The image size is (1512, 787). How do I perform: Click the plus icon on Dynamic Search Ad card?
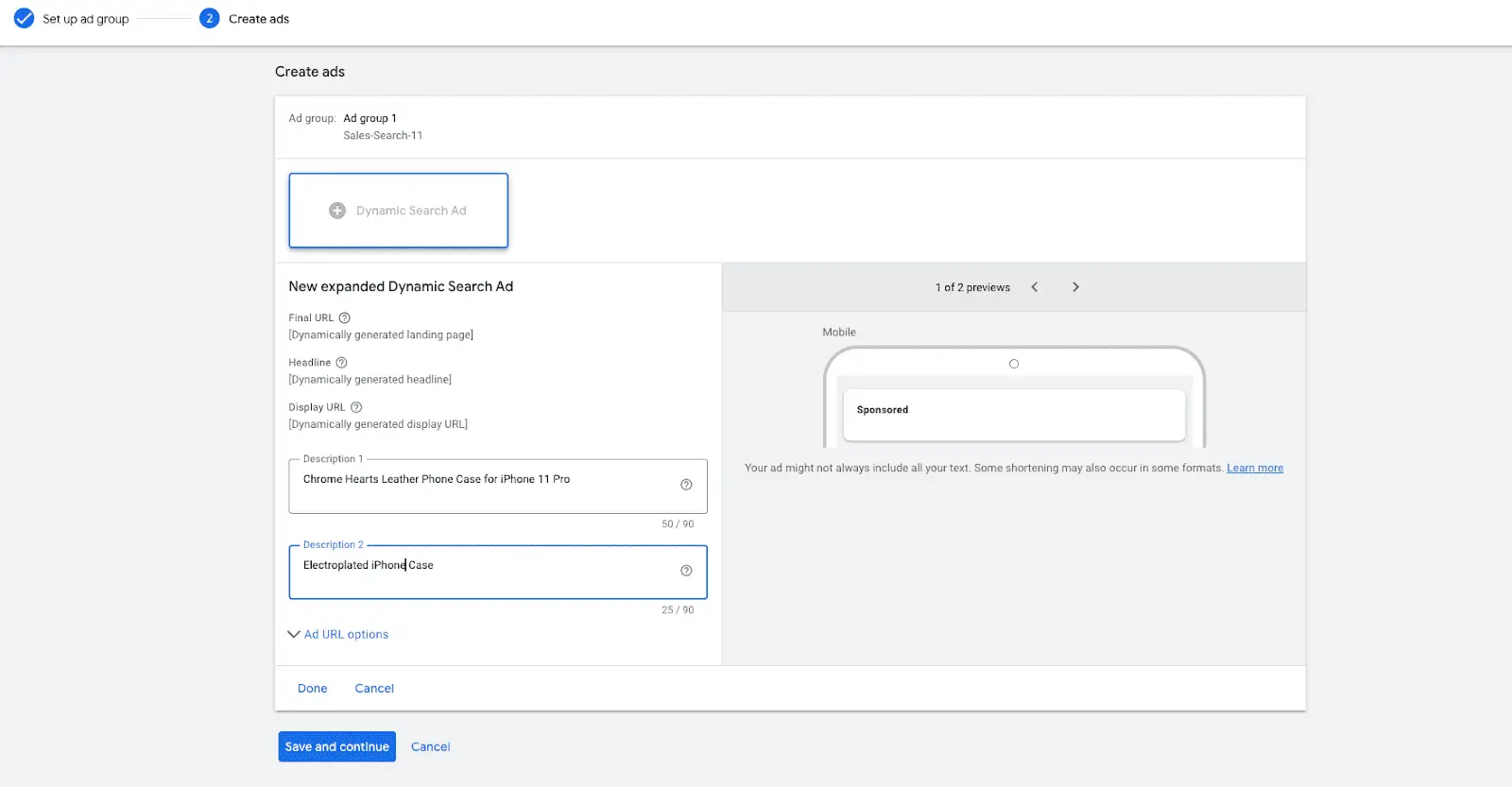tap(337, 211)
